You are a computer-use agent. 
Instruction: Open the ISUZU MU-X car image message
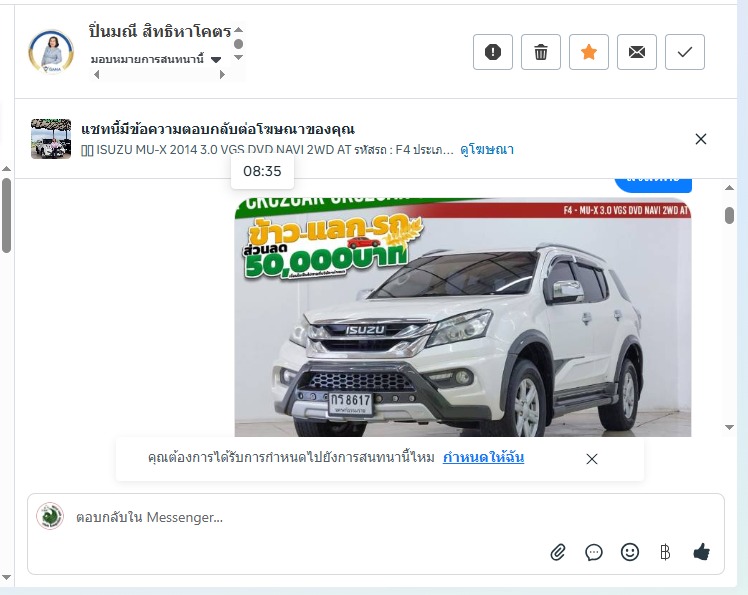[x=463, y=317]
